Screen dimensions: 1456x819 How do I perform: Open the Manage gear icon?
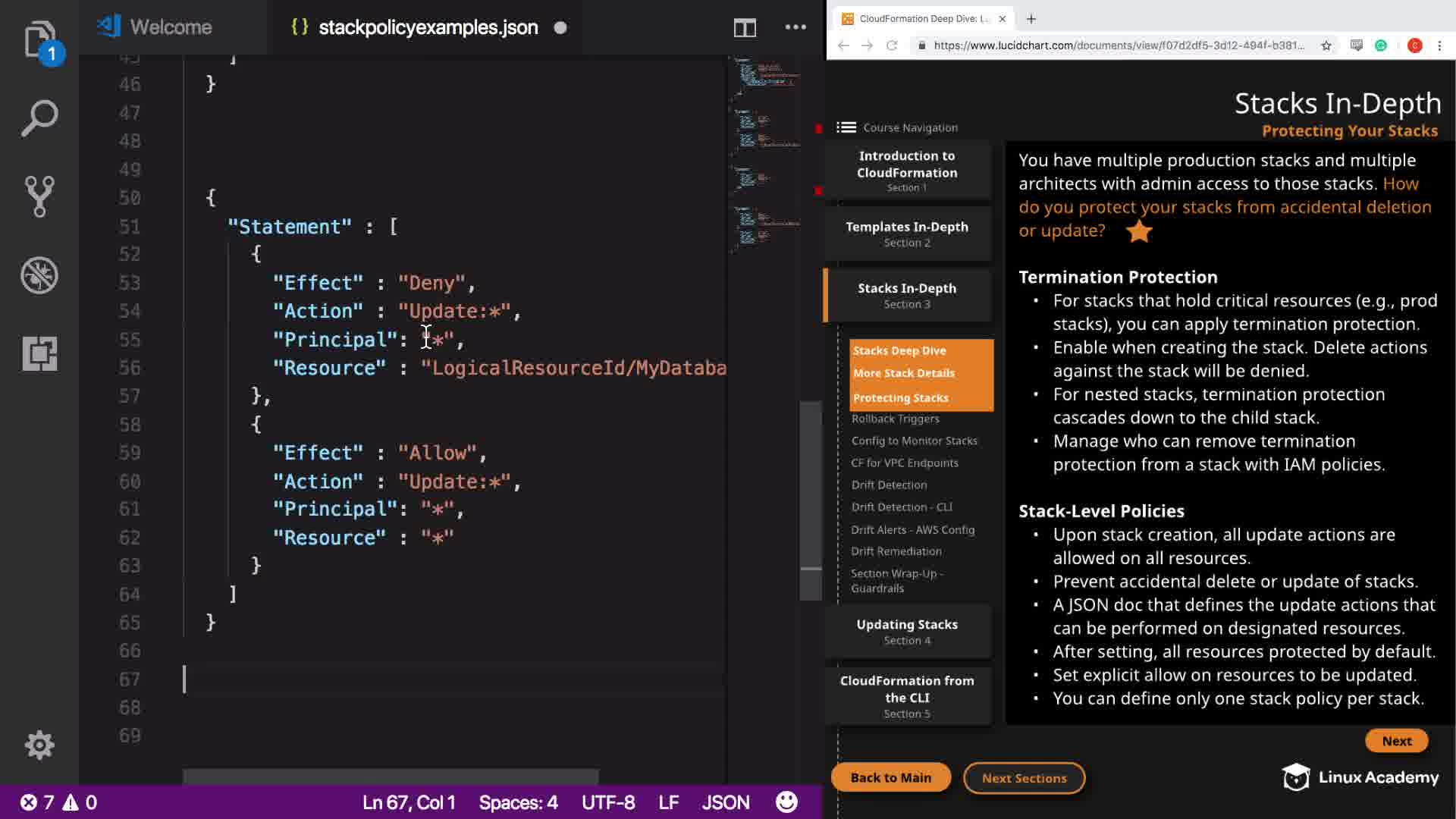(39, 745)
